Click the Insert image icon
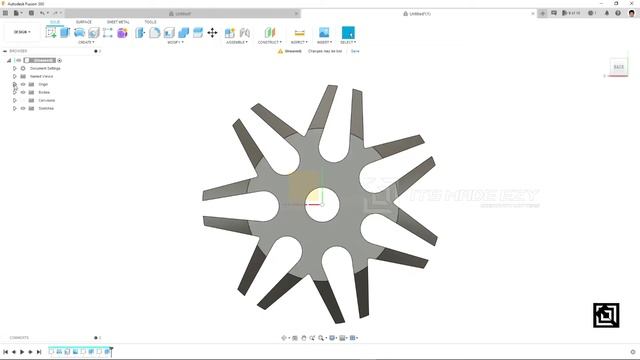Screen dimensions: 640x360 [324, 33]
